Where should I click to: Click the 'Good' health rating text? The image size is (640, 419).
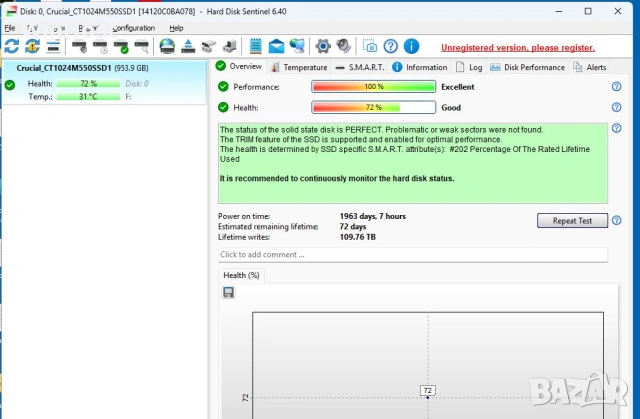(x=451, y=108)
